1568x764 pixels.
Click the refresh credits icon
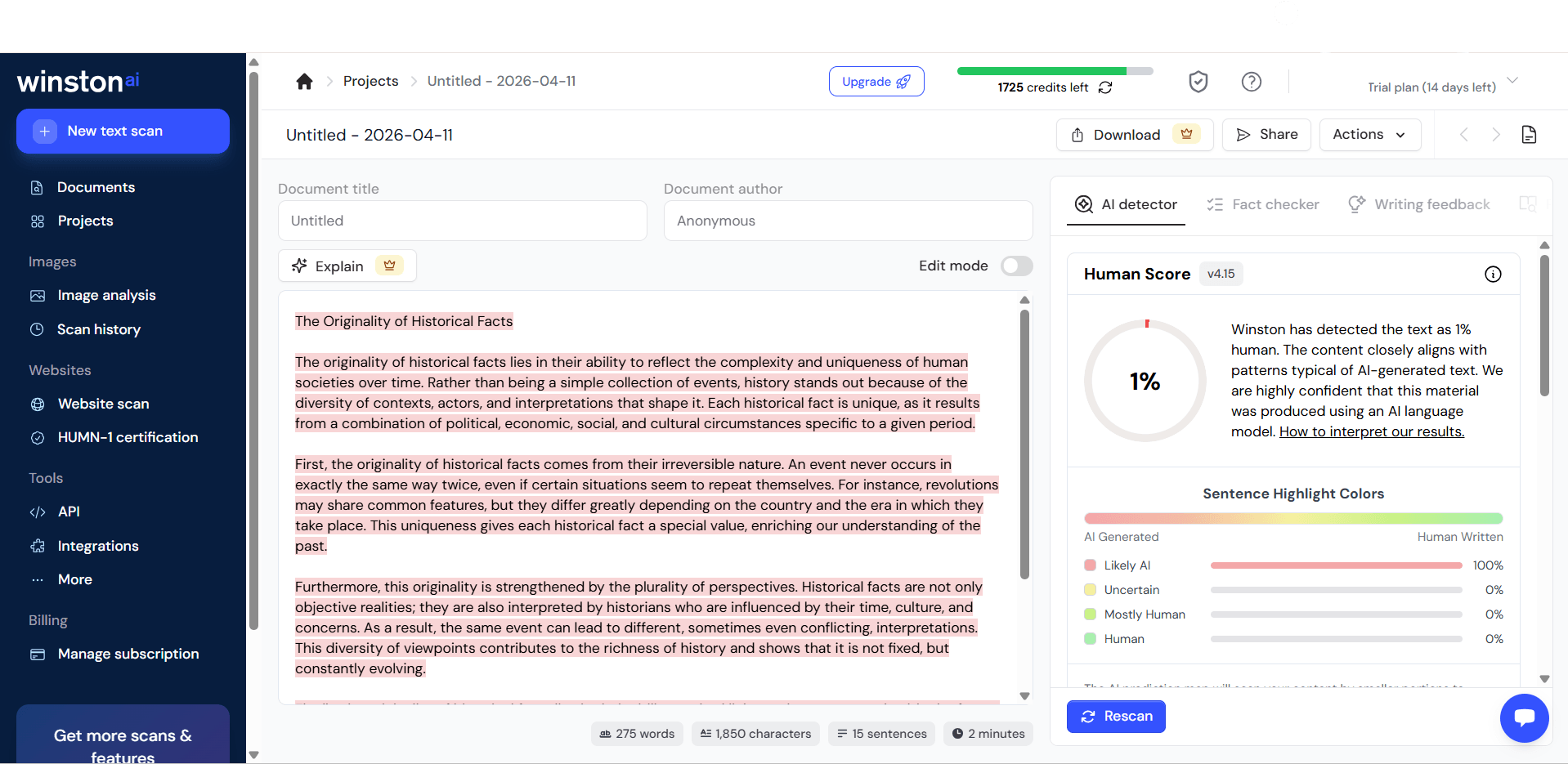1105,87
